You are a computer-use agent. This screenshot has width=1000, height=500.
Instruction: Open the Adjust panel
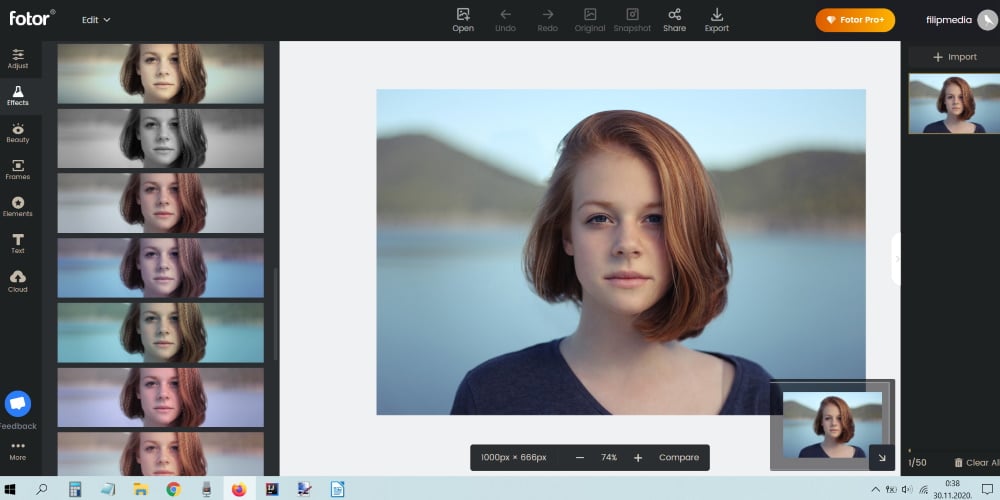[18, 58]
